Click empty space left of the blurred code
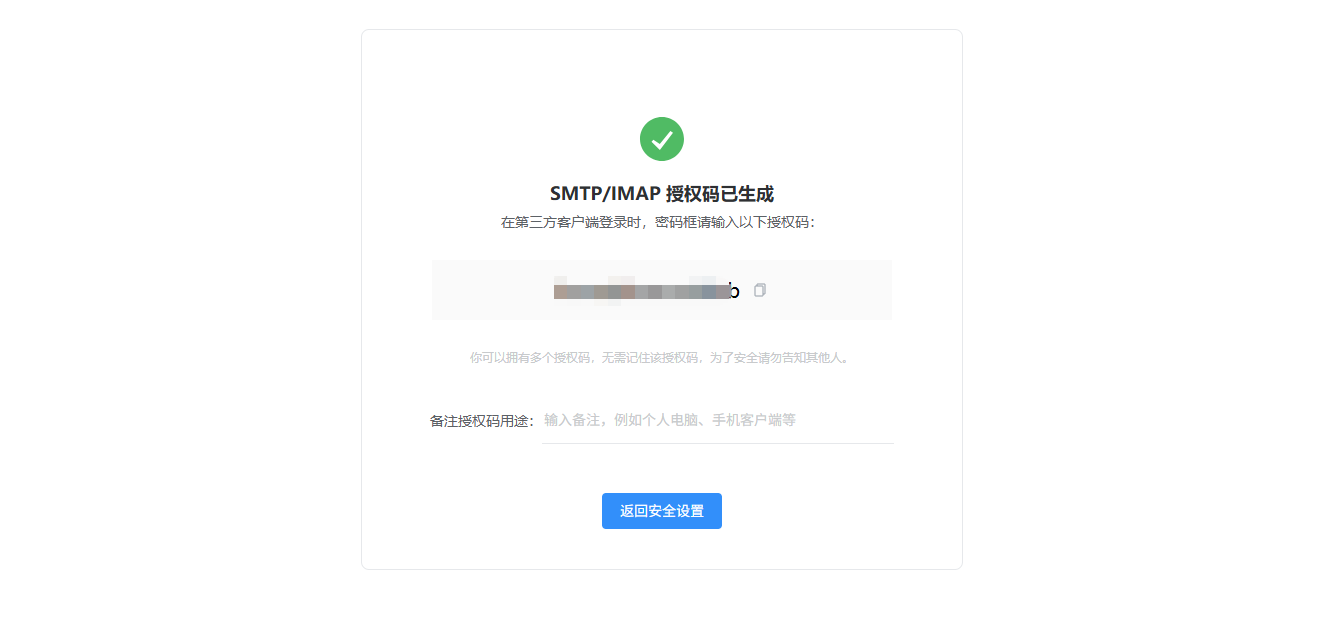The height and width of the screenshot is (630, 1323). pos(490,290)
